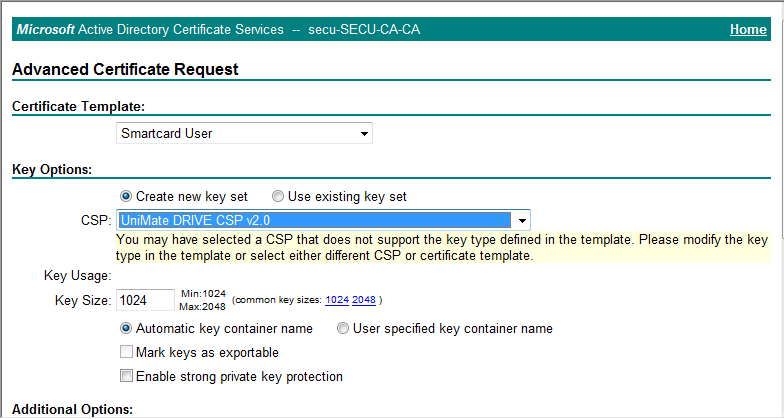Go to the Home link
Viewport: 784px width, 419px height.
point(748,30)
